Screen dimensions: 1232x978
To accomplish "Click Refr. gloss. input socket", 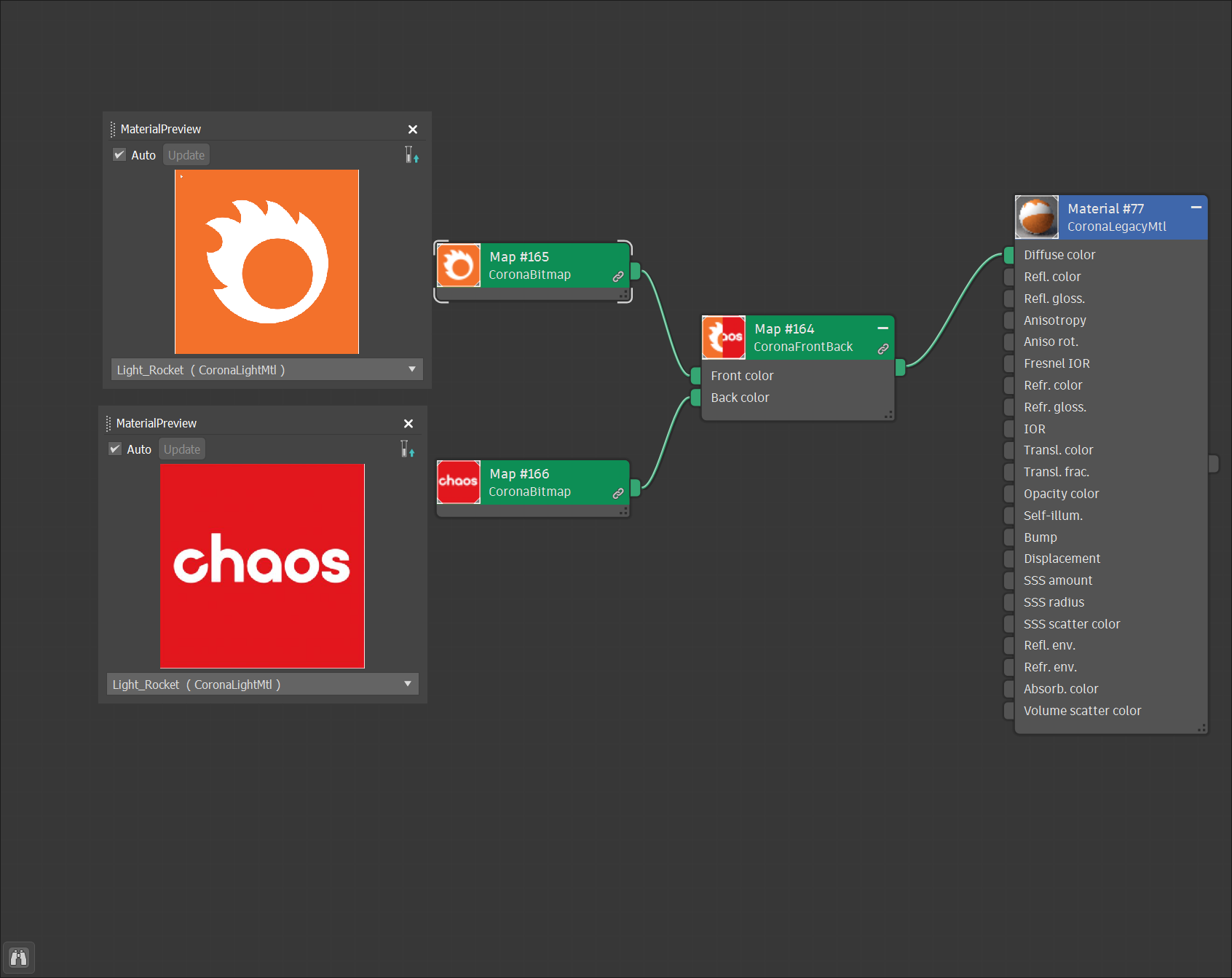I will 1009,407.
